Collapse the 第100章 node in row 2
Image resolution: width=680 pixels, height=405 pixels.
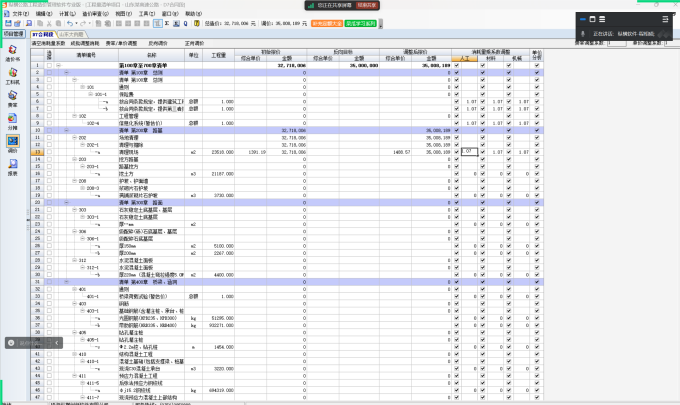coord(66,72)
